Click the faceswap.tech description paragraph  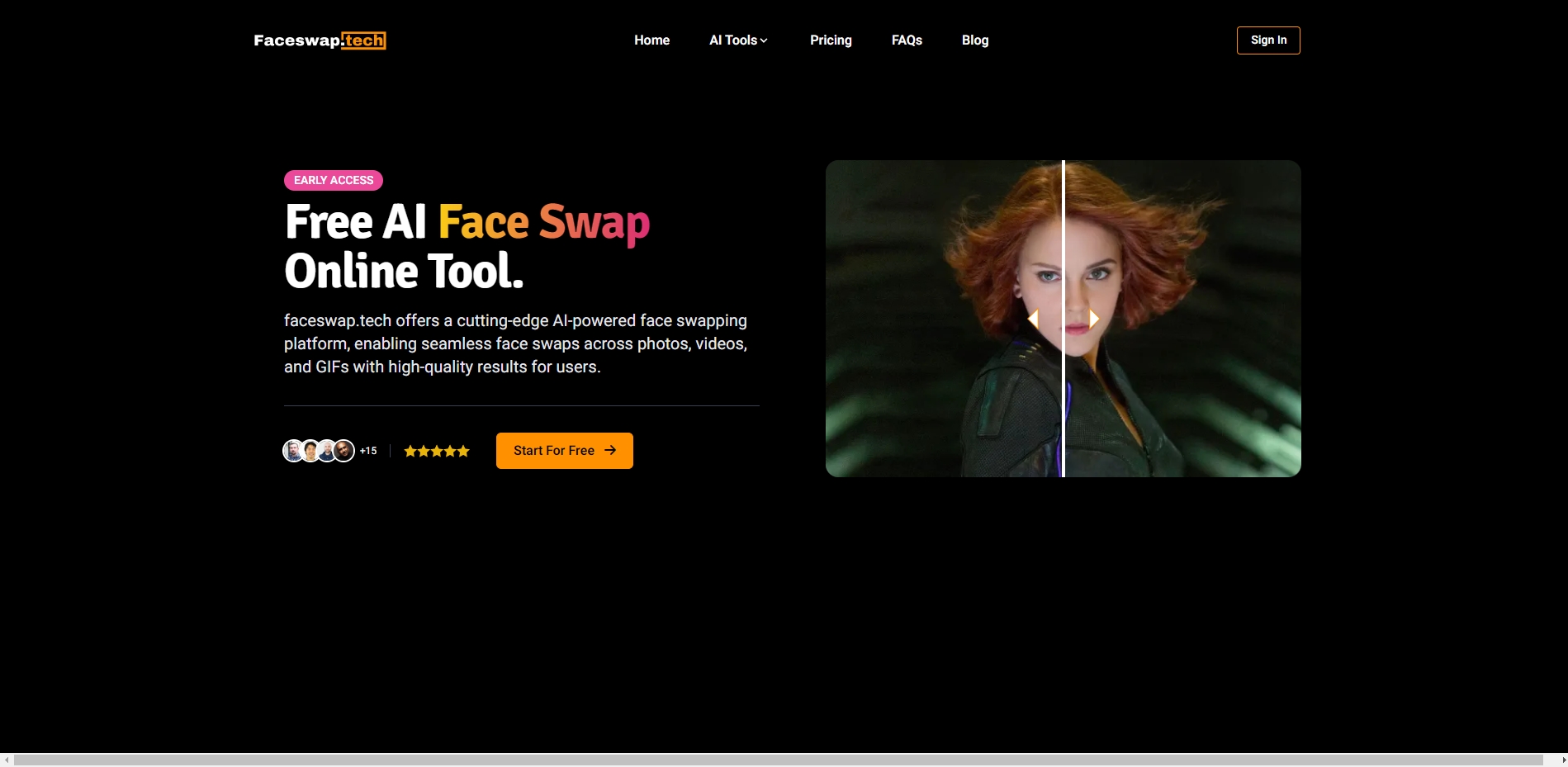click(516, 343)
